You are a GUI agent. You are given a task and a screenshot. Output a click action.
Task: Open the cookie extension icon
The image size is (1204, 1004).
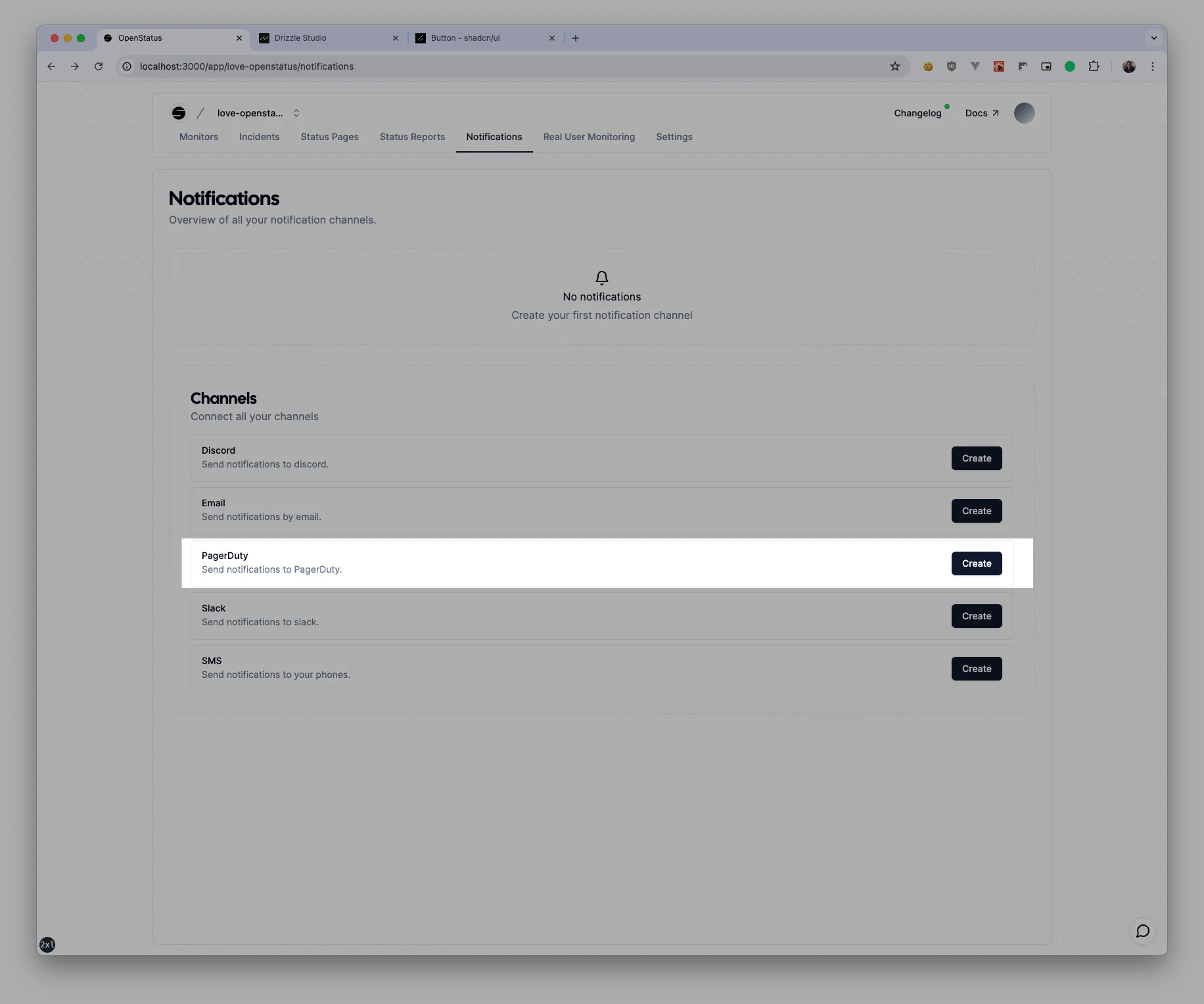pyautogui.click(x=929, y=66)
